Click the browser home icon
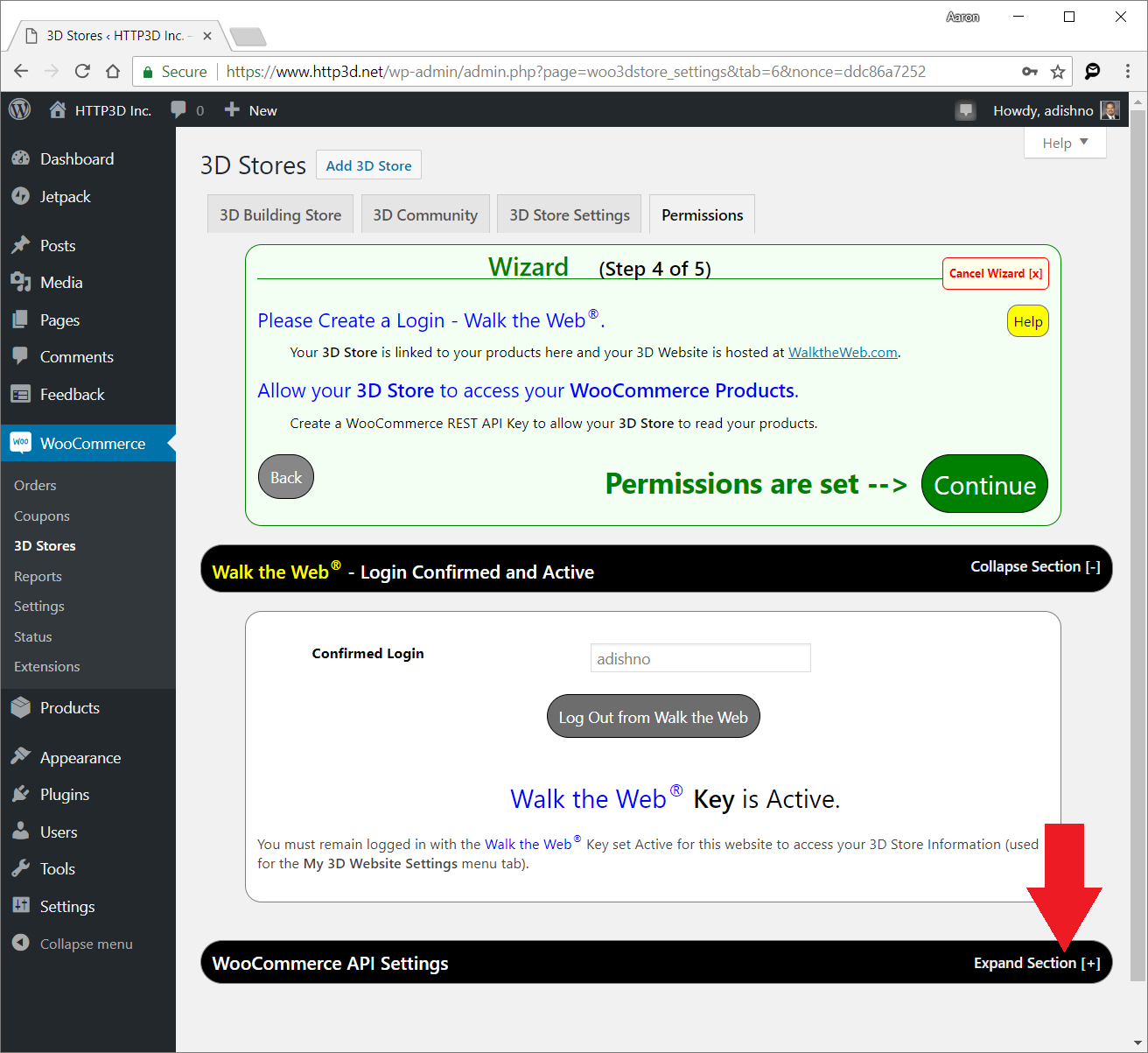 click(x=113, y=72)
